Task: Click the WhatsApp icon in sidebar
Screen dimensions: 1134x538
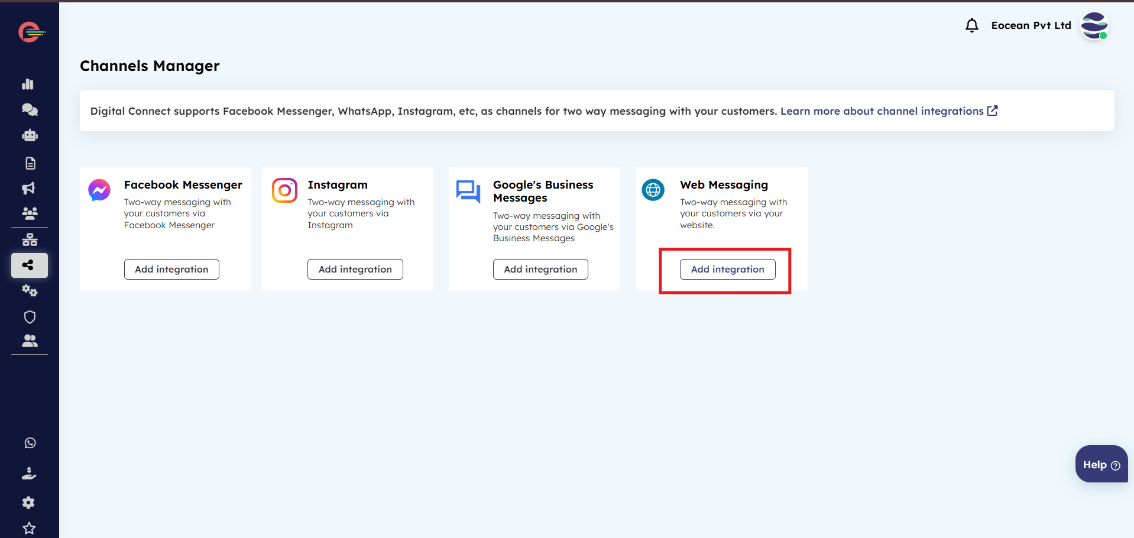Action: pyautogui.click(x=29, y=443)
